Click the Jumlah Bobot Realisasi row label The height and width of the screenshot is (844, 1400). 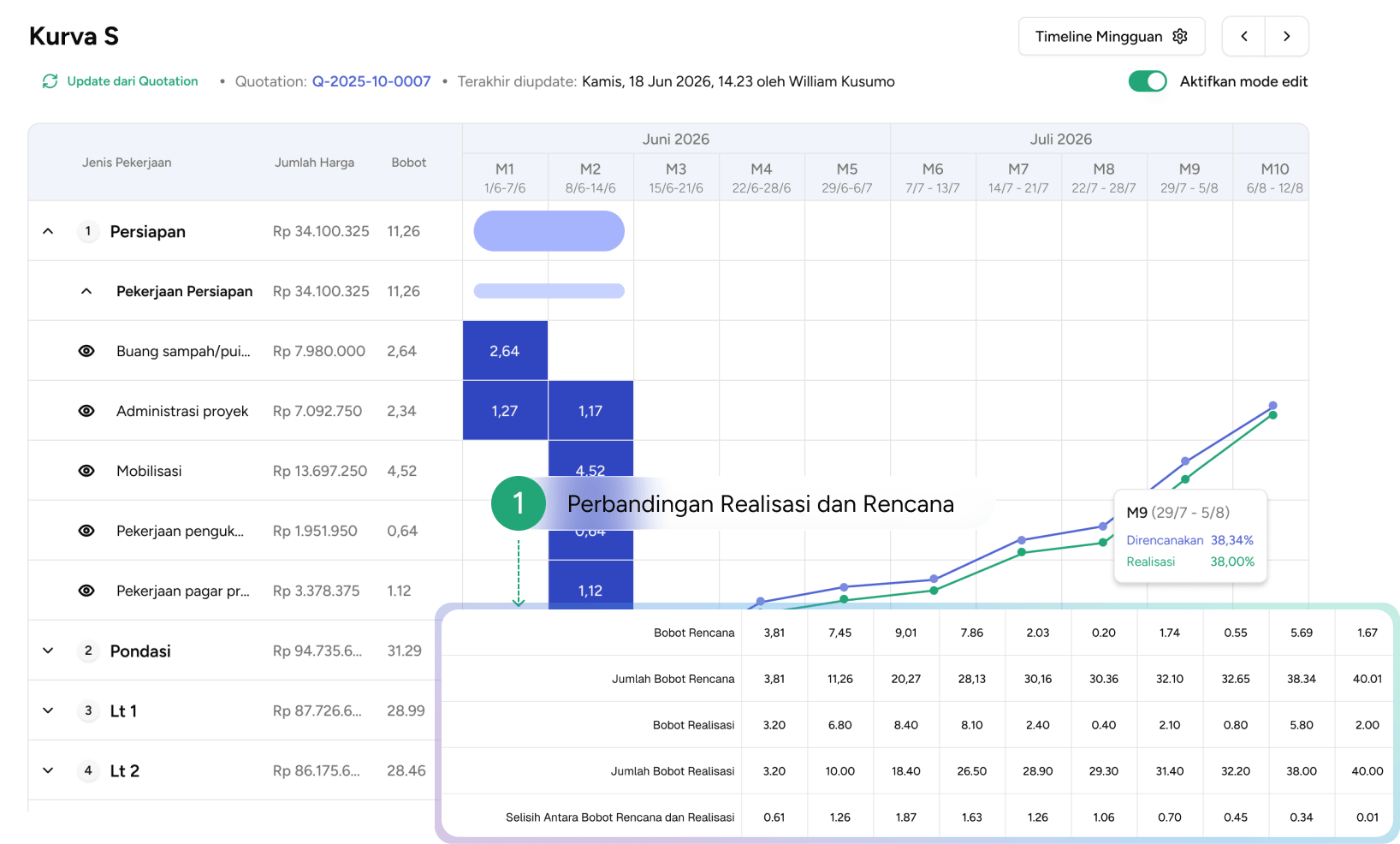pyautogui.click(x=673, y=771)
